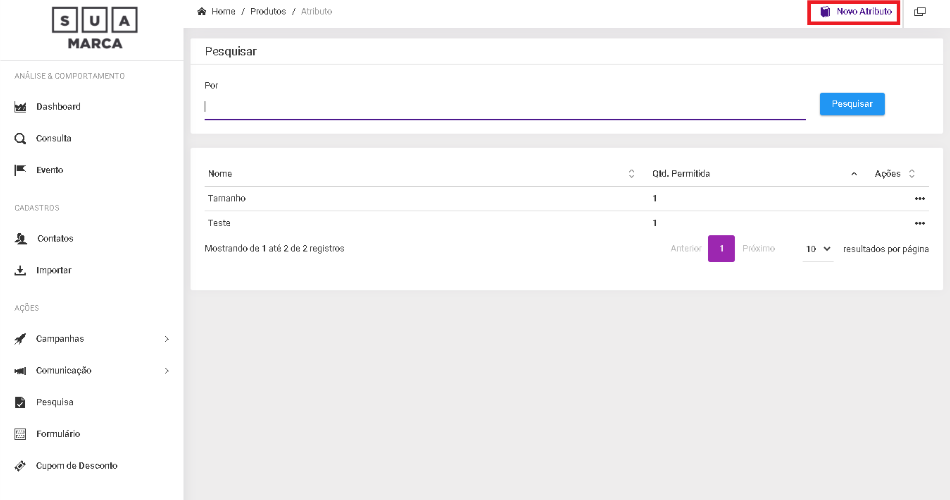
Task: Click the Contatos person icon
Action: tap(20, 239)
